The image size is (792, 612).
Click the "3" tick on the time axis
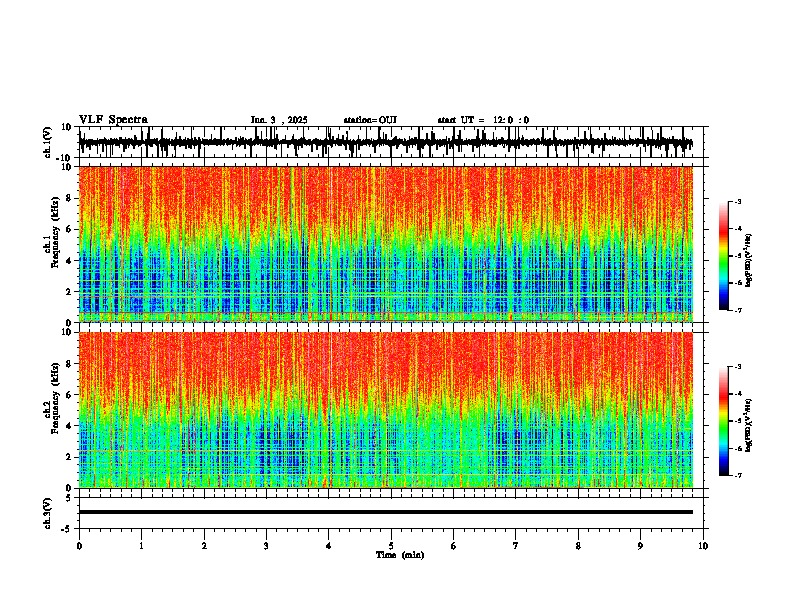point(266,546)
